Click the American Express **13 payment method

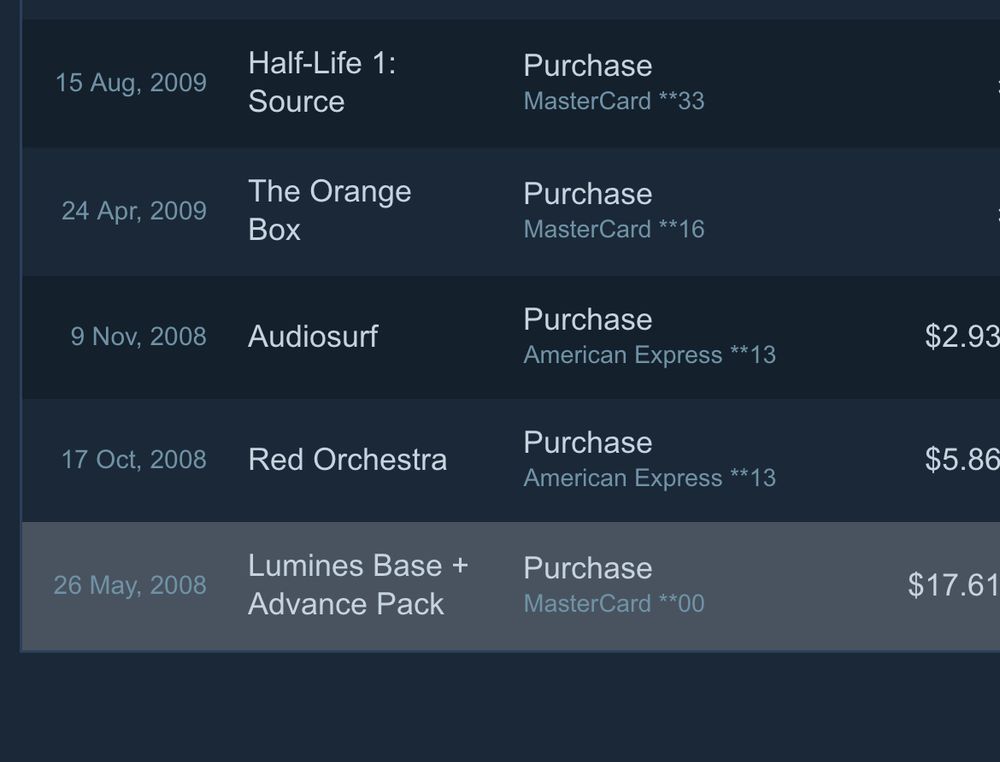pyautogui.click(x=649, y=355)
